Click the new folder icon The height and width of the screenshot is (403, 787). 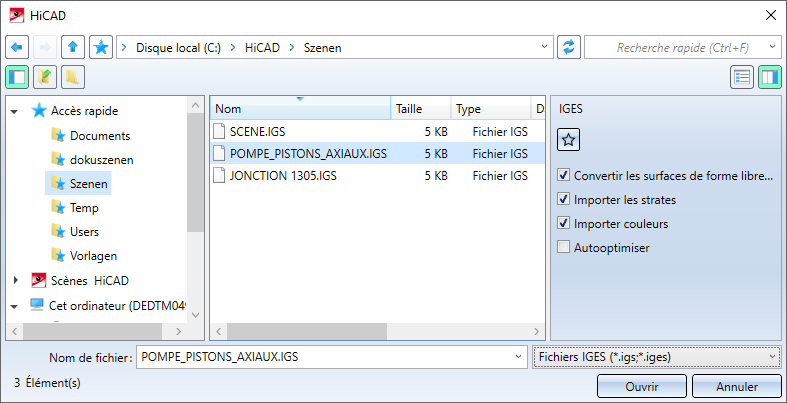click(x=73, y=76)
